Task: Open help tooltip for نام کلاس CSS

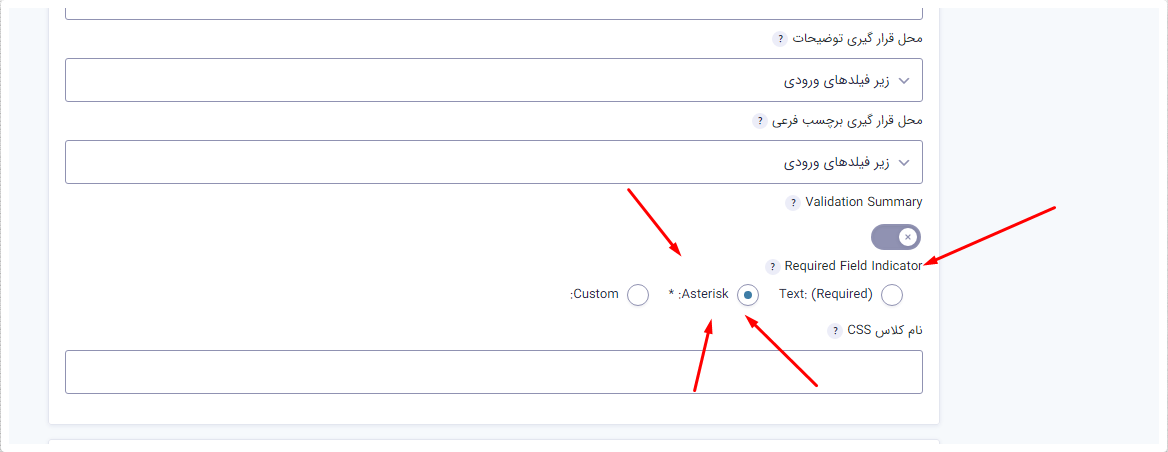Action: [834, 331]
